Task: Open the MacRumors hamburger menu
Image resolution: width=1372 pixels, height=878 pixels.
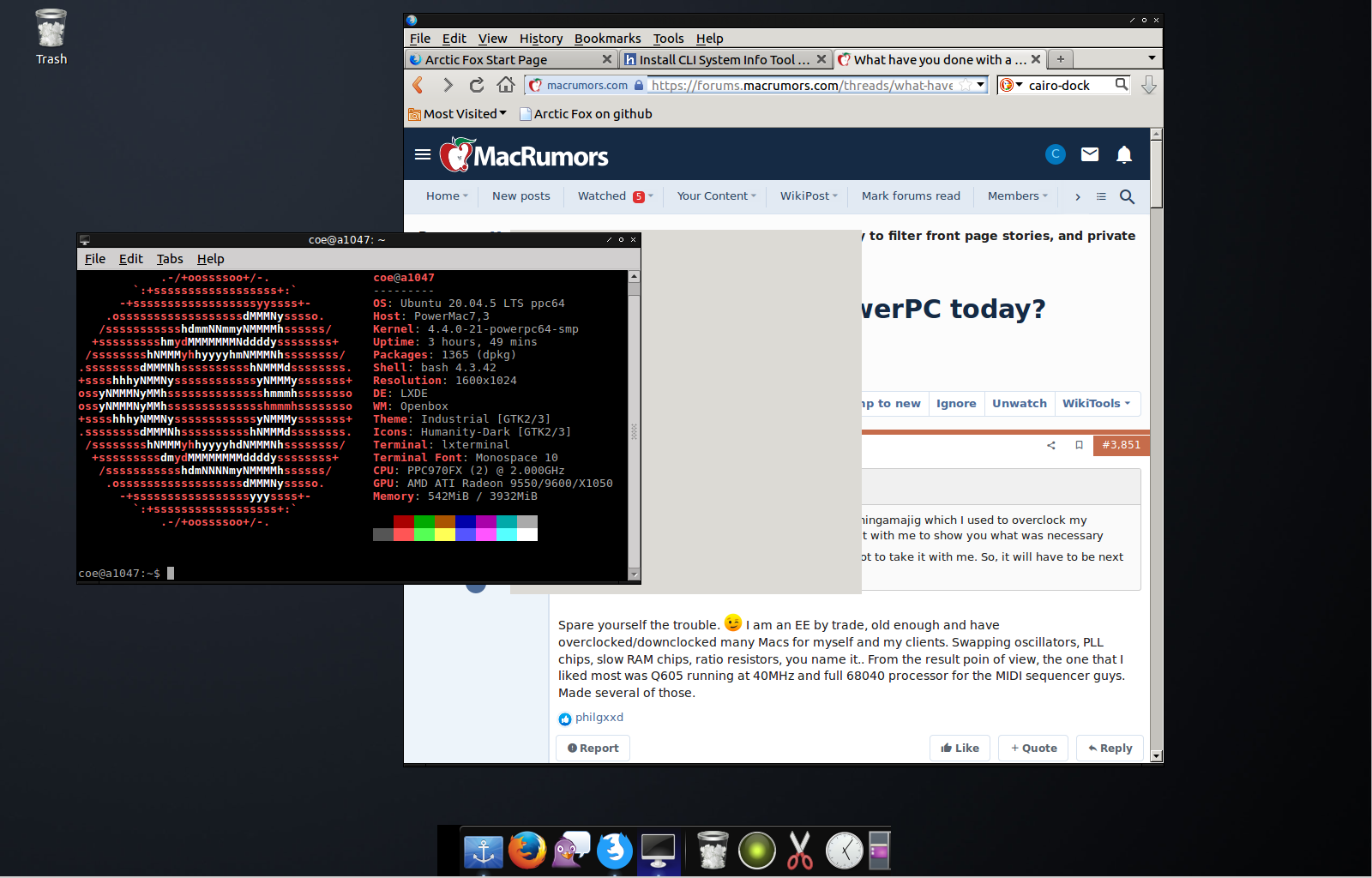Action: 423,154
